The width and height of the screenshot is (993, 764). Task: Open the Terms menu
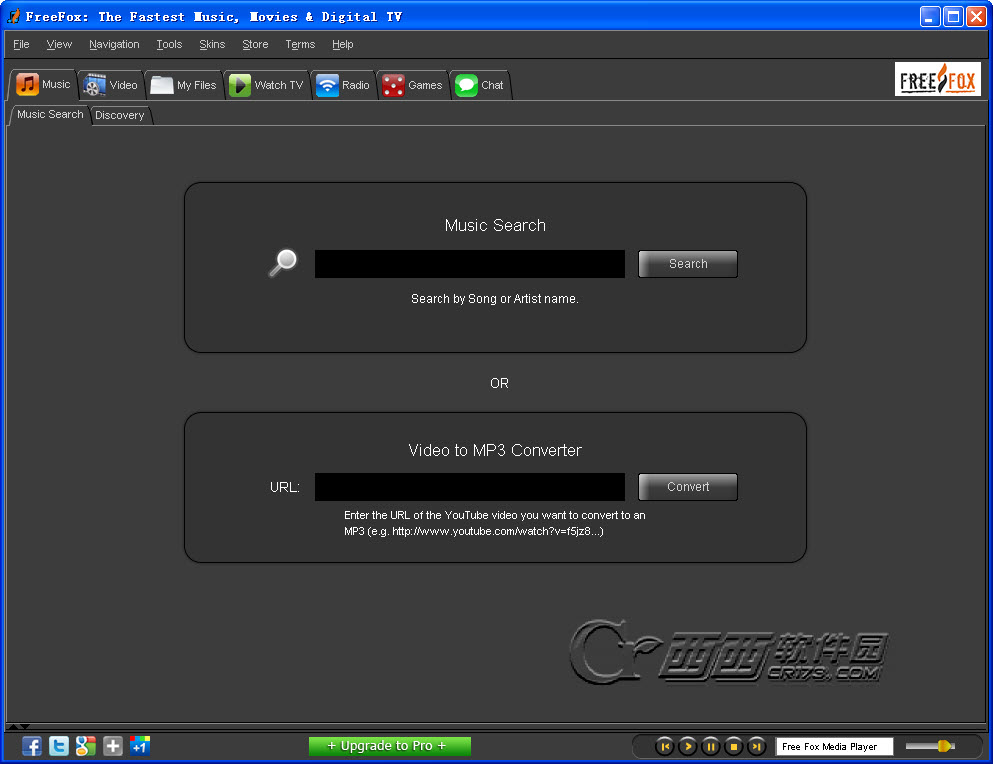point(300,44)
